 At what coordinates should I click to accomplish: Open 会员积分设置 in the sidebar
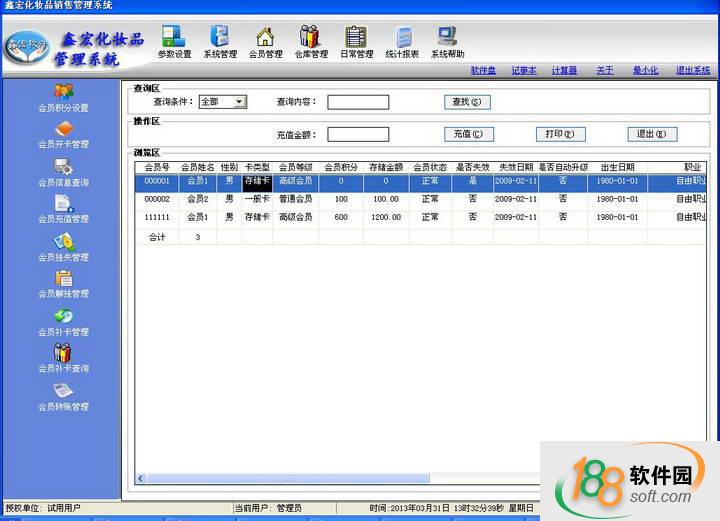pyautogui.click(x=63, y=97)
